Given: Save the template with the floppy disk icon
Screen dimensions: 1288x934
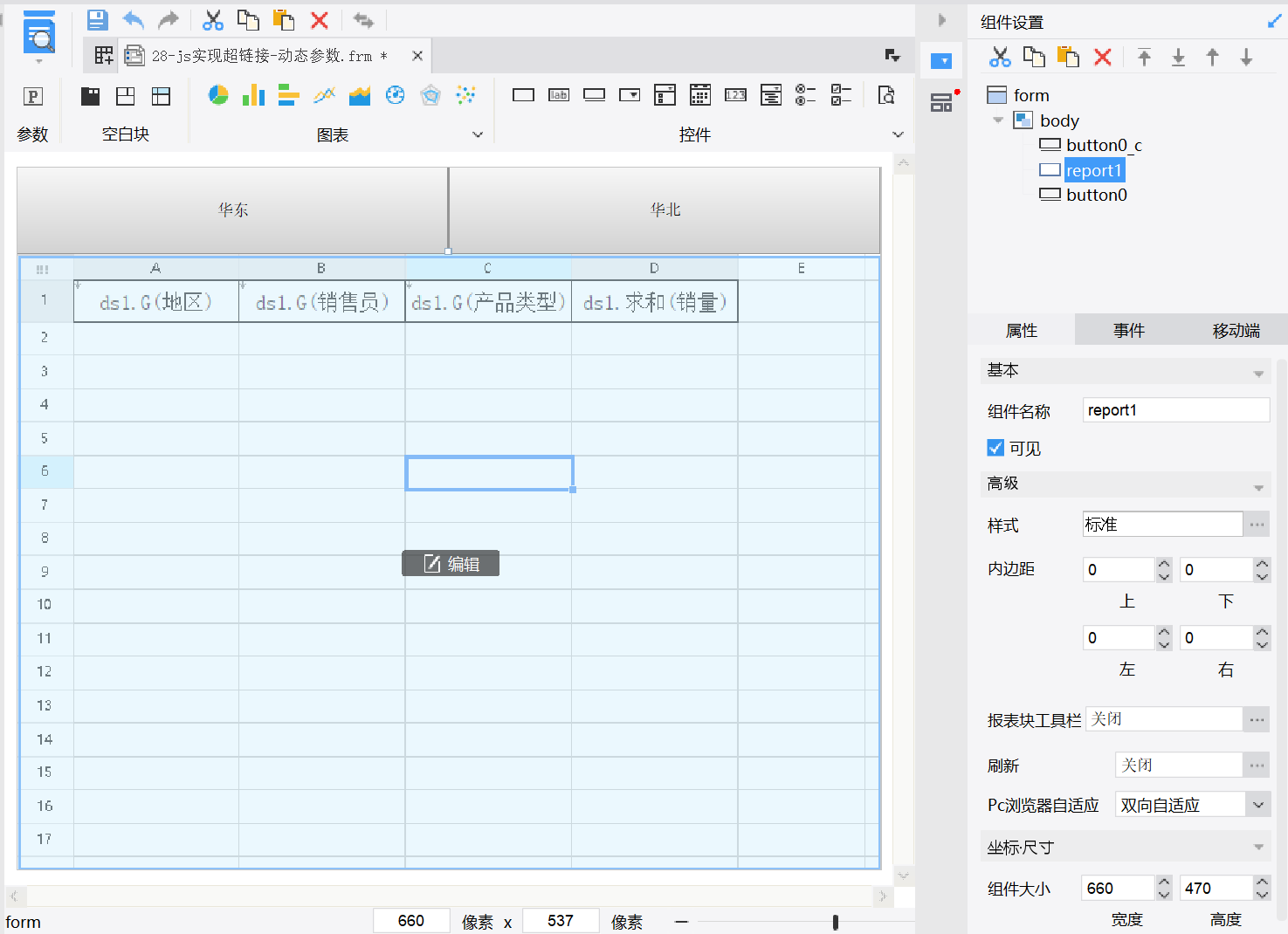Looking at the screenshot, I should [x=98, y=20].
